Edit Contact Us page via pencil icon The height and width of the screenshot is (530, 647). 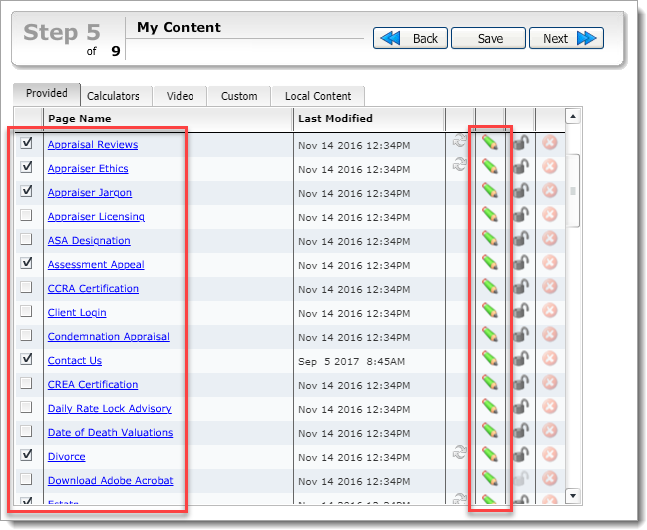pos(490,359)
